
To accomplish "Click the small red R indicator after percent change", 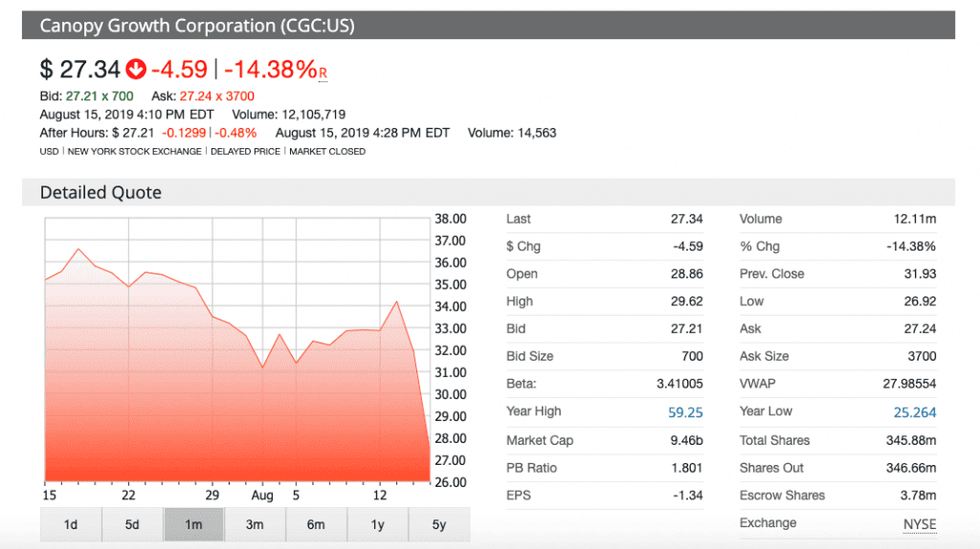I will click(x=323, y=73).
